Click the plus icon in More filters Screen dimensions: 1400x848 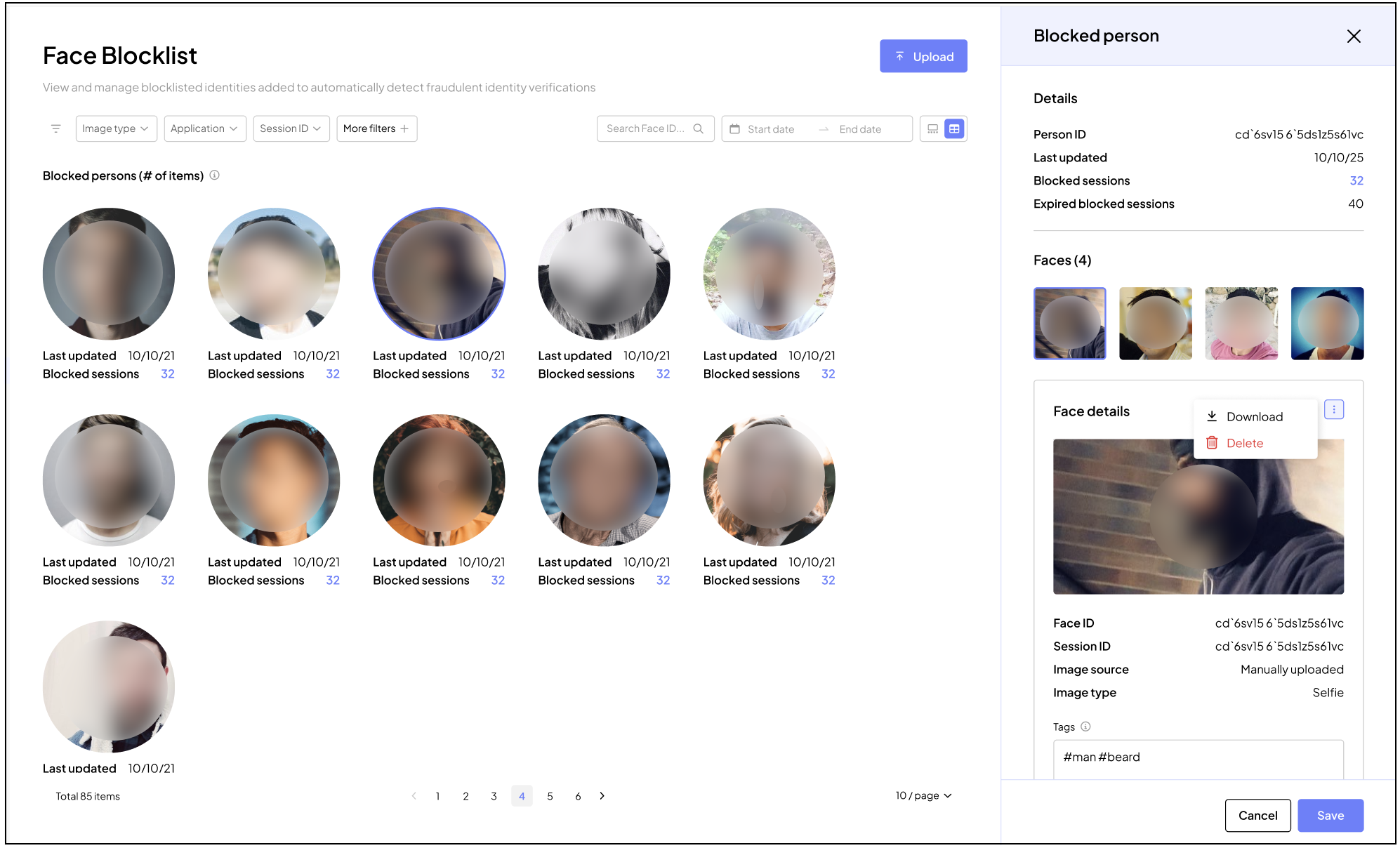pos(404,128)
